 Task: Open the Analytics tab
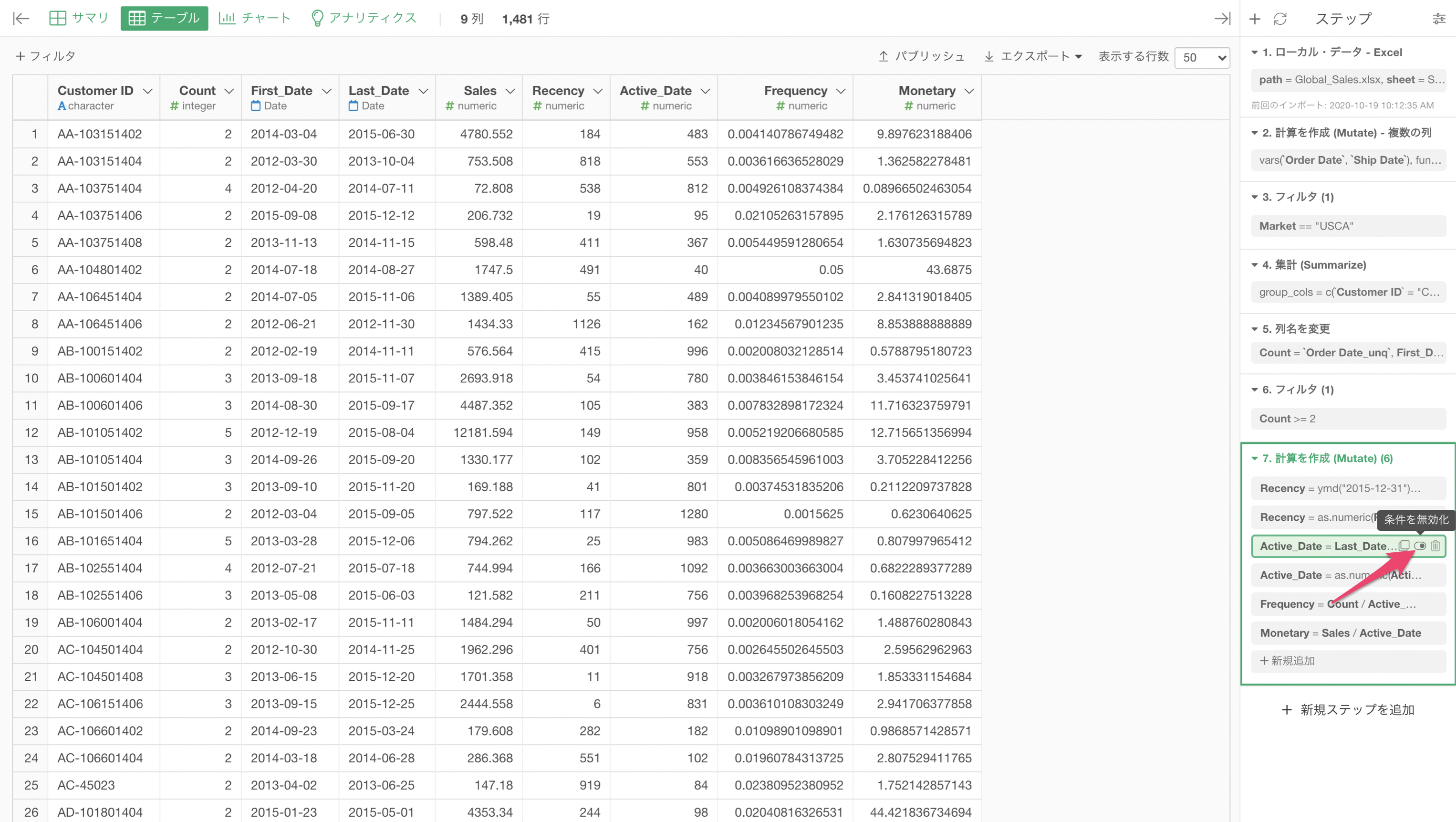(x=364, y=19)
